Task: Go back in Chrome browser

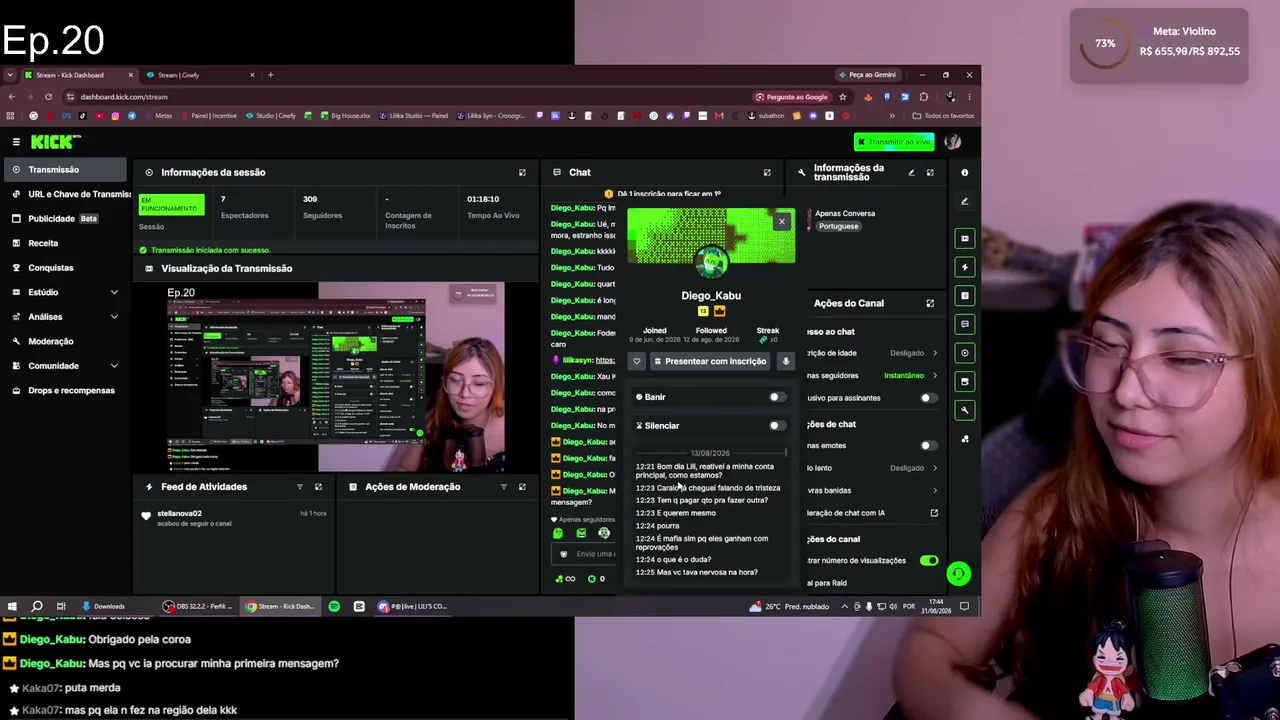Action: click(x=12, y=97)
